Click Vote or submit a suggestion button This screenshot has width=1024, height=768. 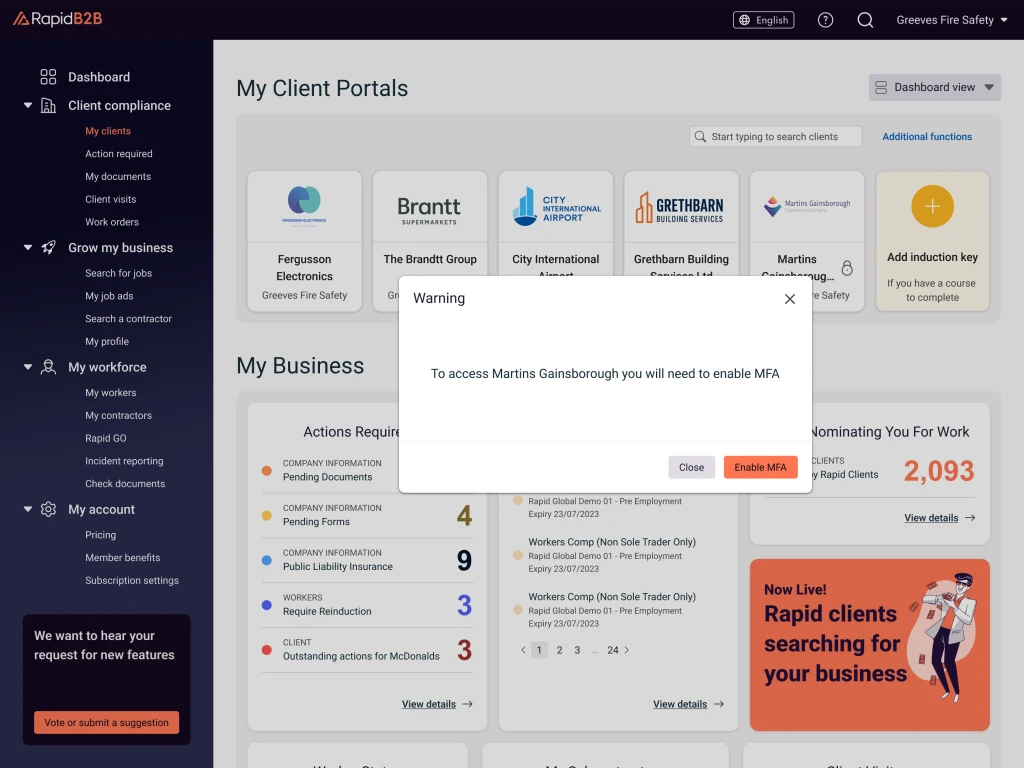[x=106, y=723]
